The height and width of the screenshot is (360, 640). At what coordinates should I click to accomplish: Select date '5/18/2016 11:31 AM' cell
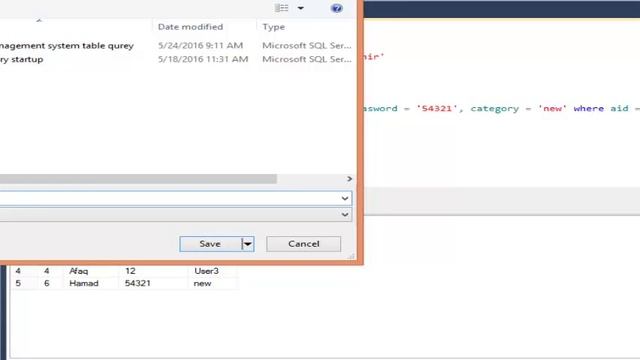coord(203,59)
